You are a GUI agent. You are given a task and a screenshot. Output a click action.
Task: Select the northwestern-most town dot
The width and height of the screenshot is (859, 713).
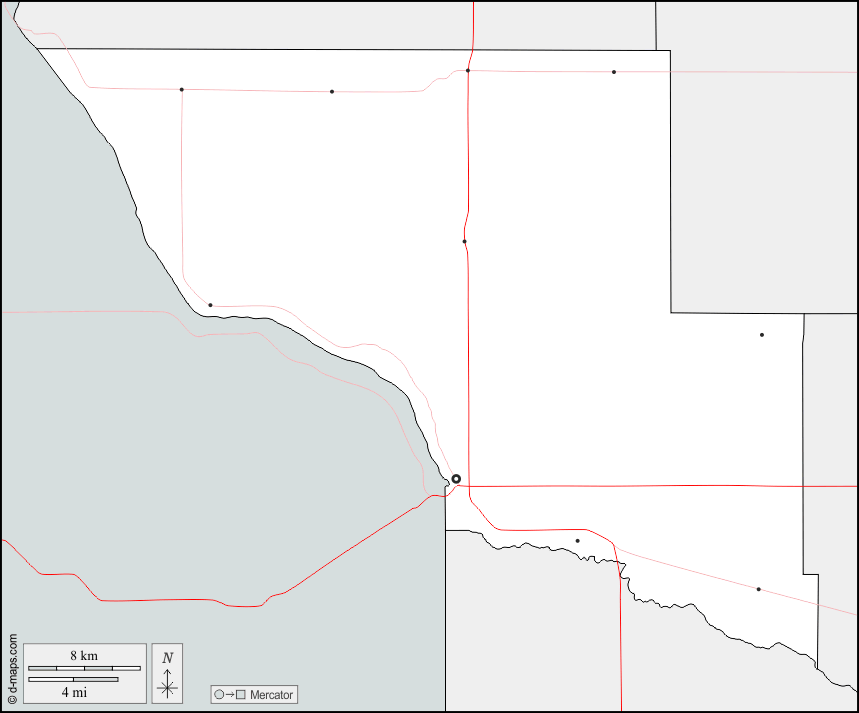point(181,90)
